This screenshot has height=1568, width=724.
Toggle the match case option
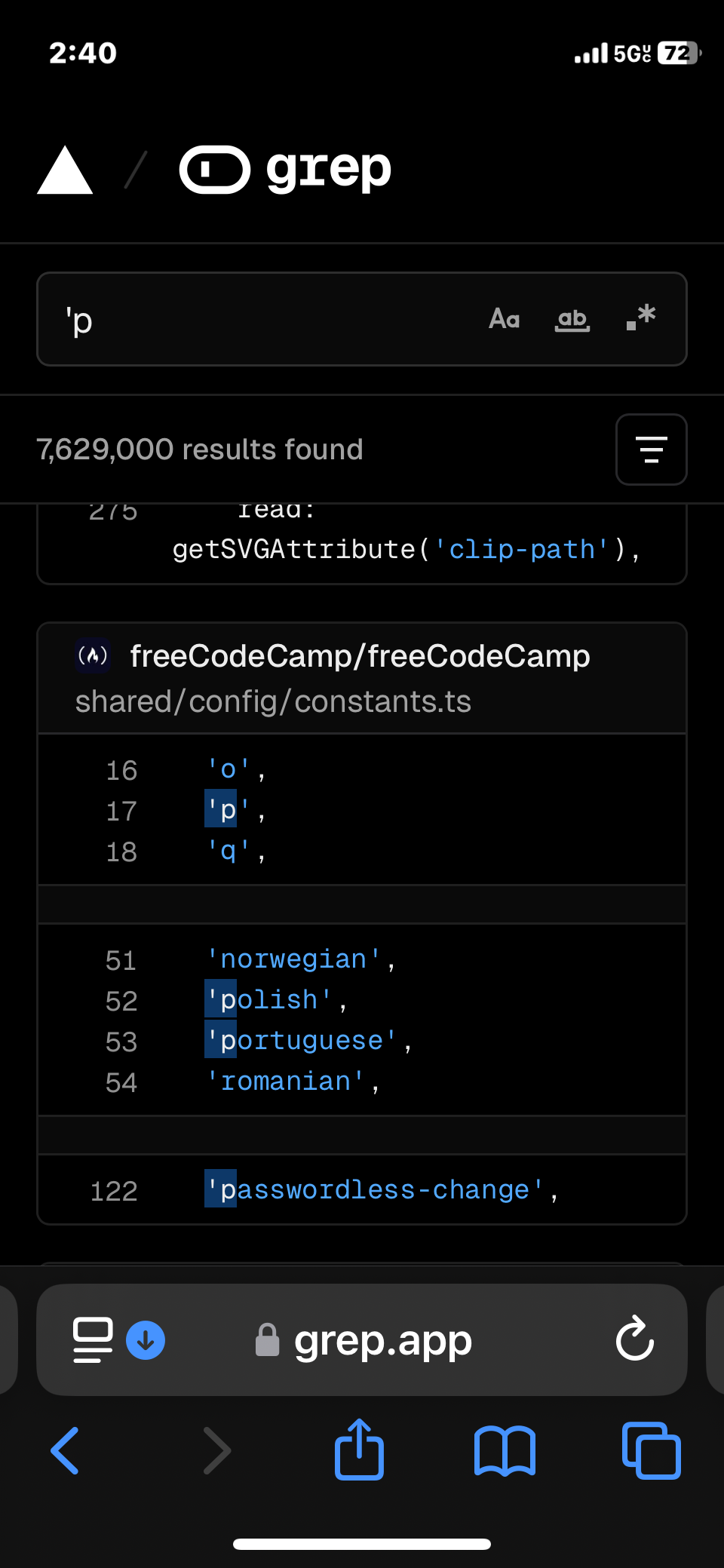coord(504,319)
